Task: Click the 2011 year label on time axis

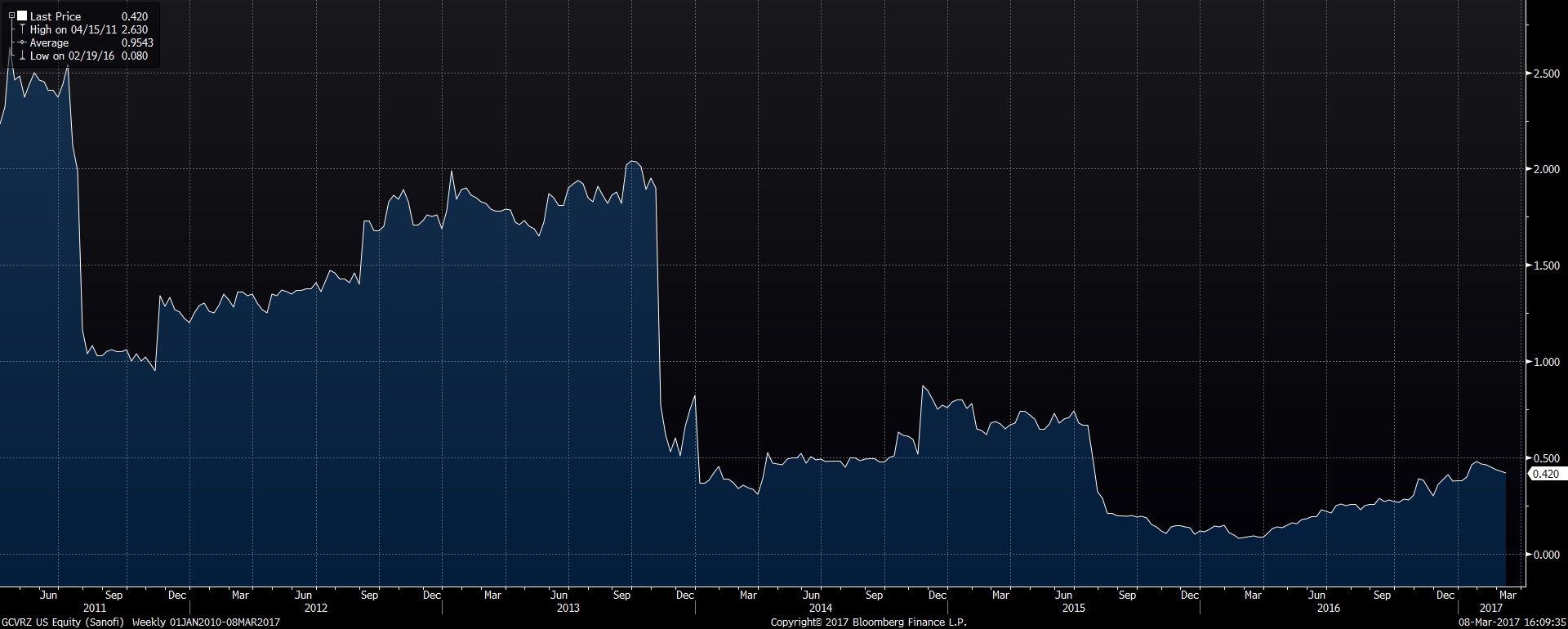Action: pyautogui.click(x=95, y=609)
